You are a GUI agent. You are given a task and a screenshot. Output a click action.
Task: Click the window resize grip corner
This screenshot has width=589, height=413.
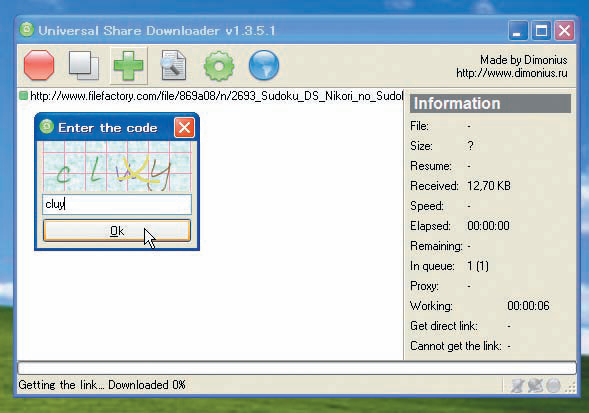pyautogui.click(x=571, y=388)
